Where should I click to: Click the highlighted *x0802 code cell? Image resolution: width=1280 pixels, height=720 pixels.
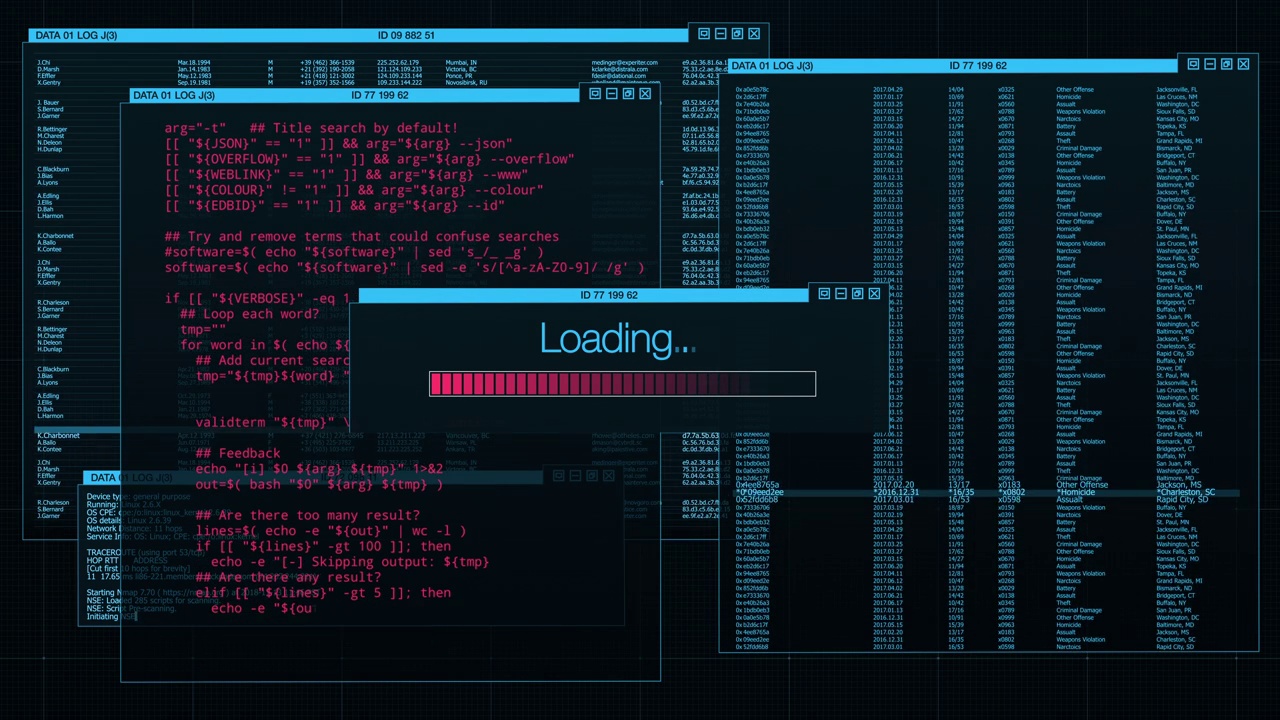click(1012, 492)
